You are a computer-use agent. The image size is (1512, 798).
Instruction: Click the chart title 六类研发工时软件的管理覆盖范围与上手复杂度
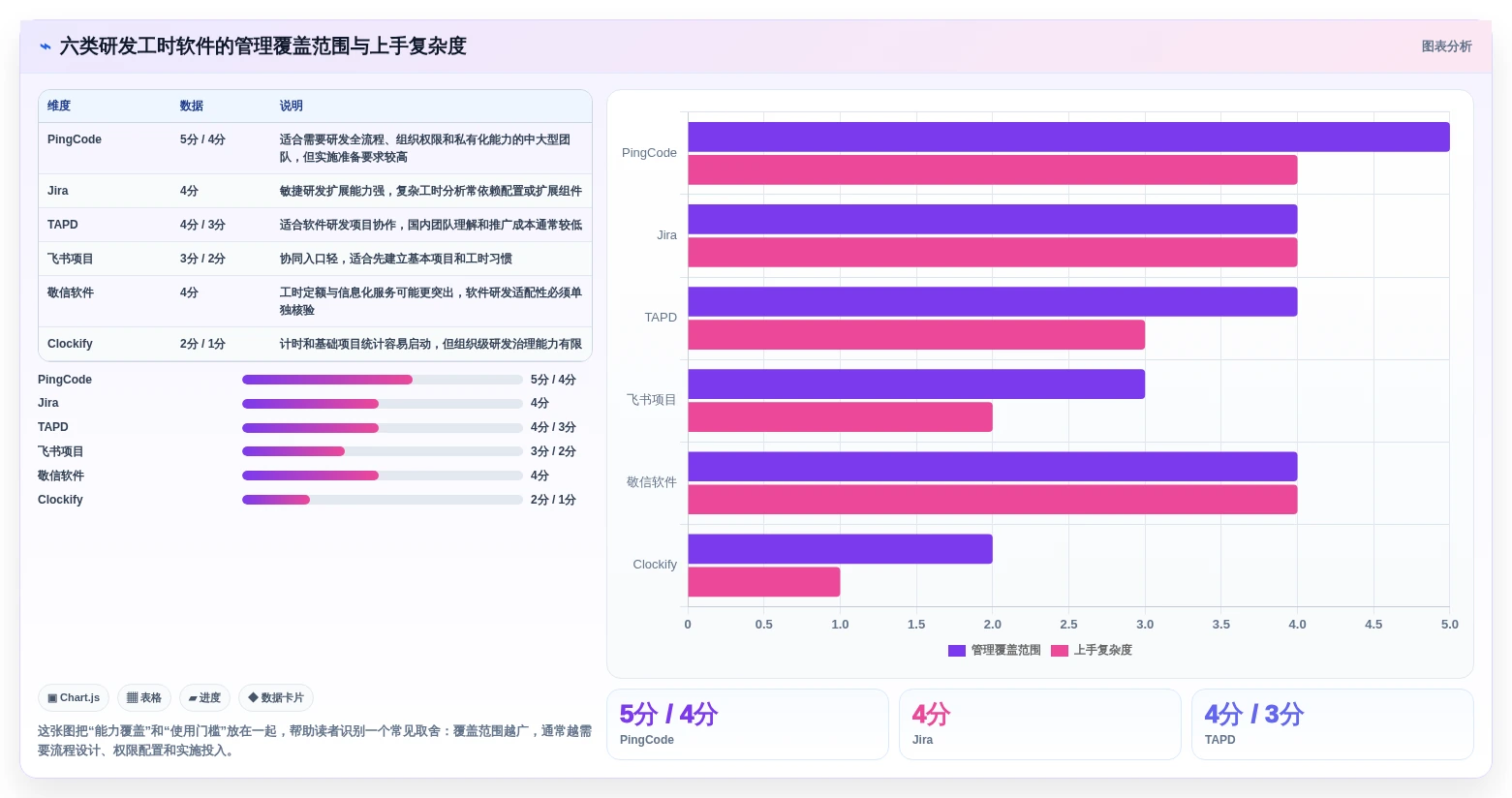click(x=262, y=46)
